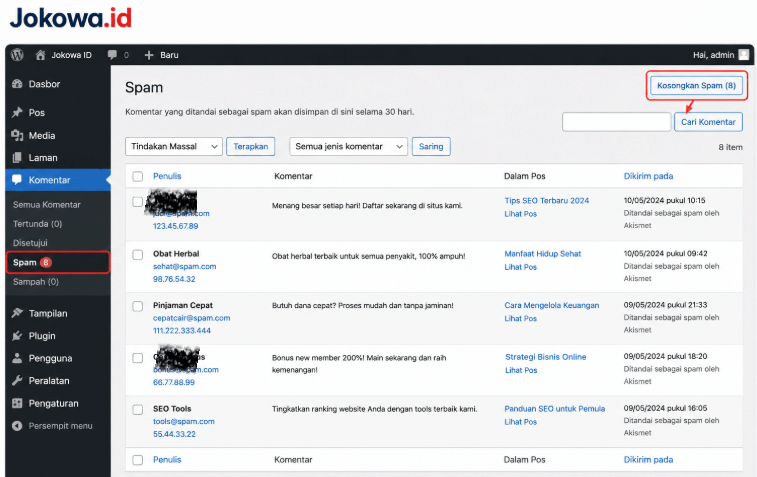Click the sehat@spam.com email link
The image size is (757, 477).
(184, 266)
